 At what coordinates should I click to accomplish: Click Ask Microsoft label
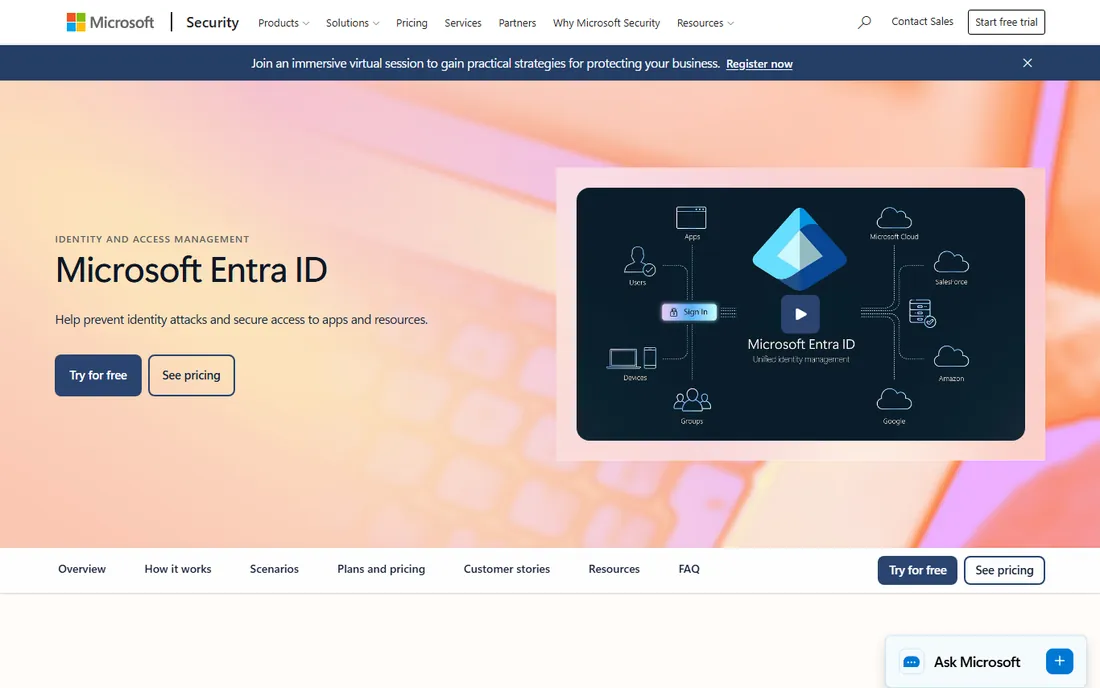[x=977, y=662]
